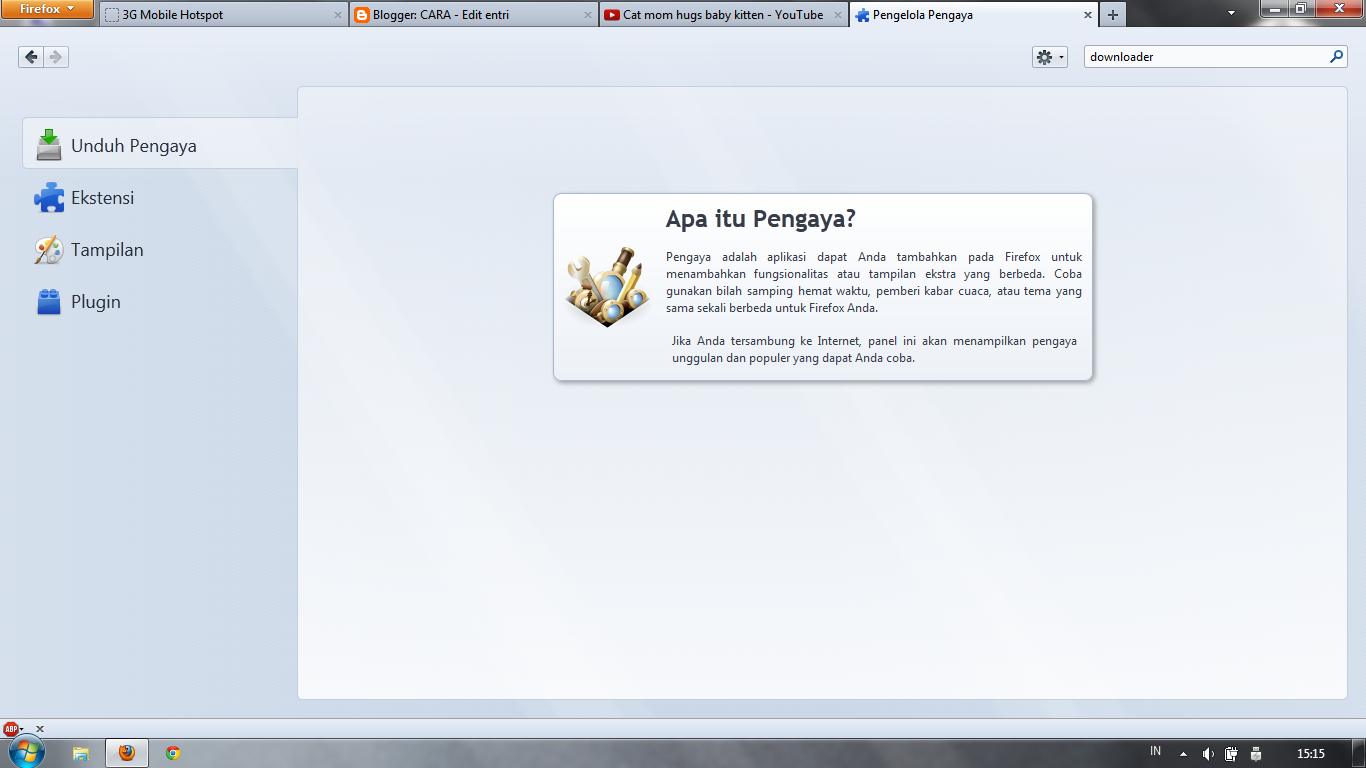Click the IN language indicator
The width and height of the screenshot is (1366, 768).
(1155, 751)
